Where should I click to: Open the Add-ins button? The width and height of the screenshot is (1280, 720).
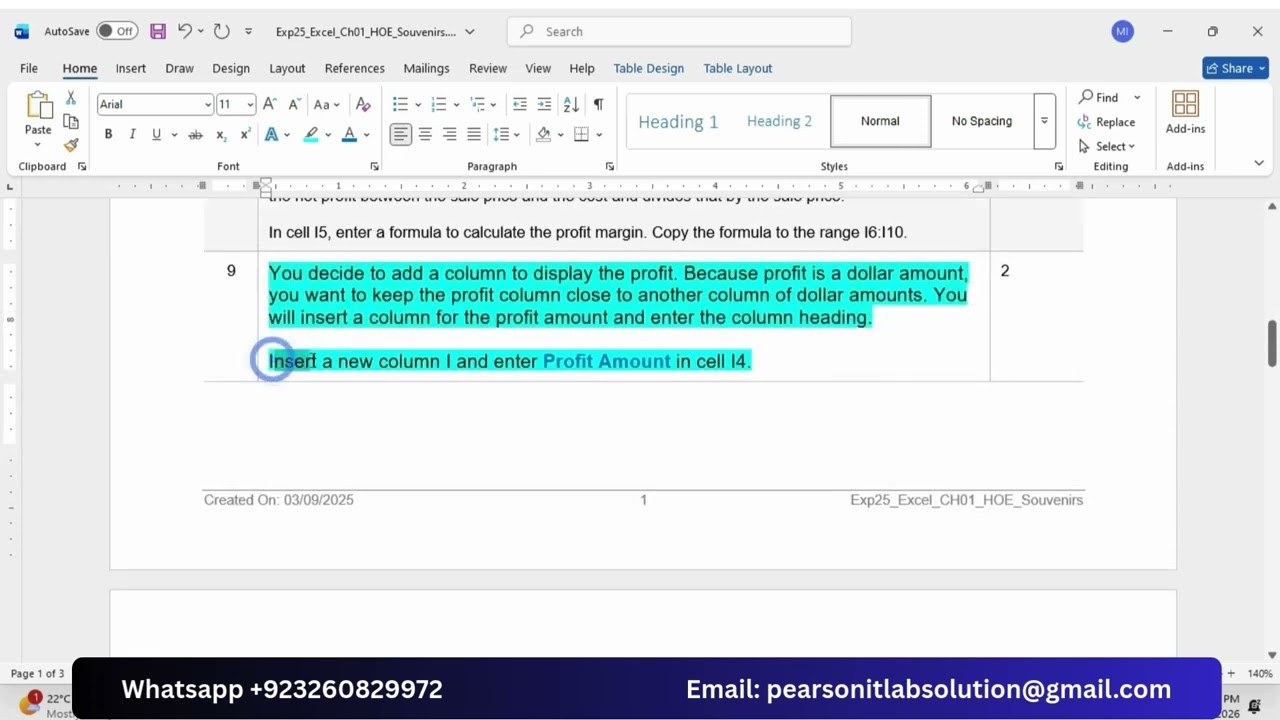1185,113
